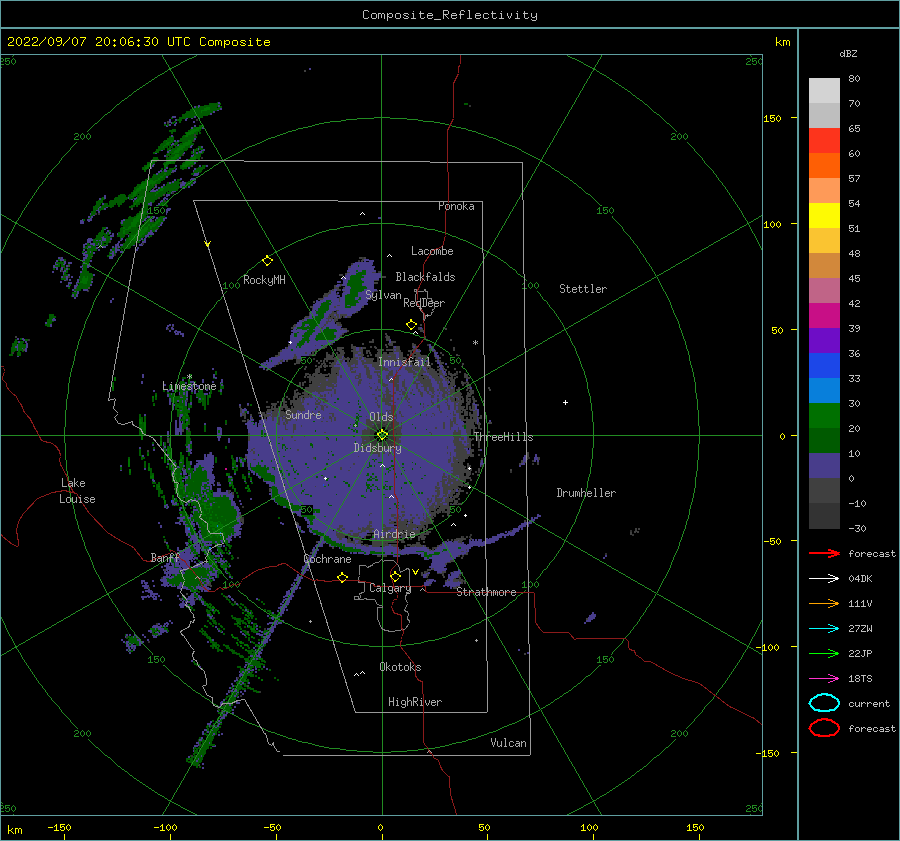Click the Stettler city label

pos(583,289)
